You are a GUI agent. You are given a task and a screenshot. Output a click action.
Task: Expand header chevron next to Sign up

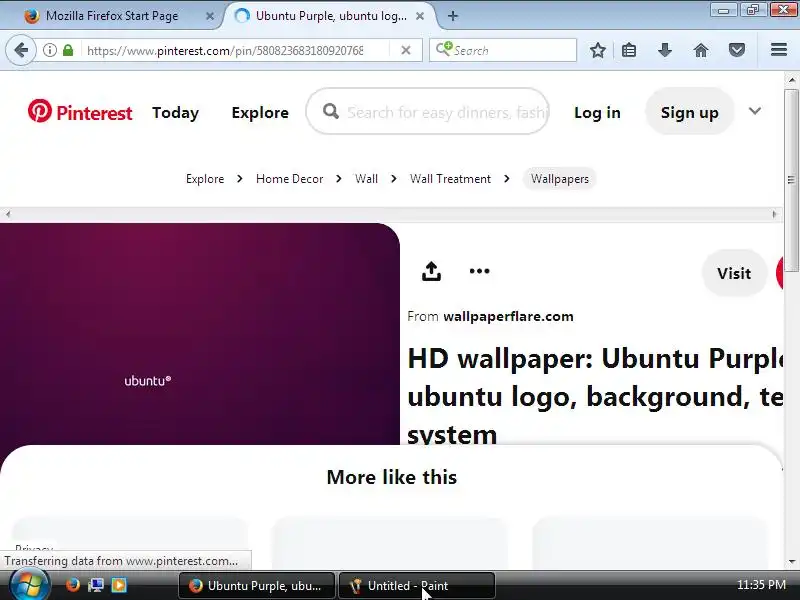755,111
